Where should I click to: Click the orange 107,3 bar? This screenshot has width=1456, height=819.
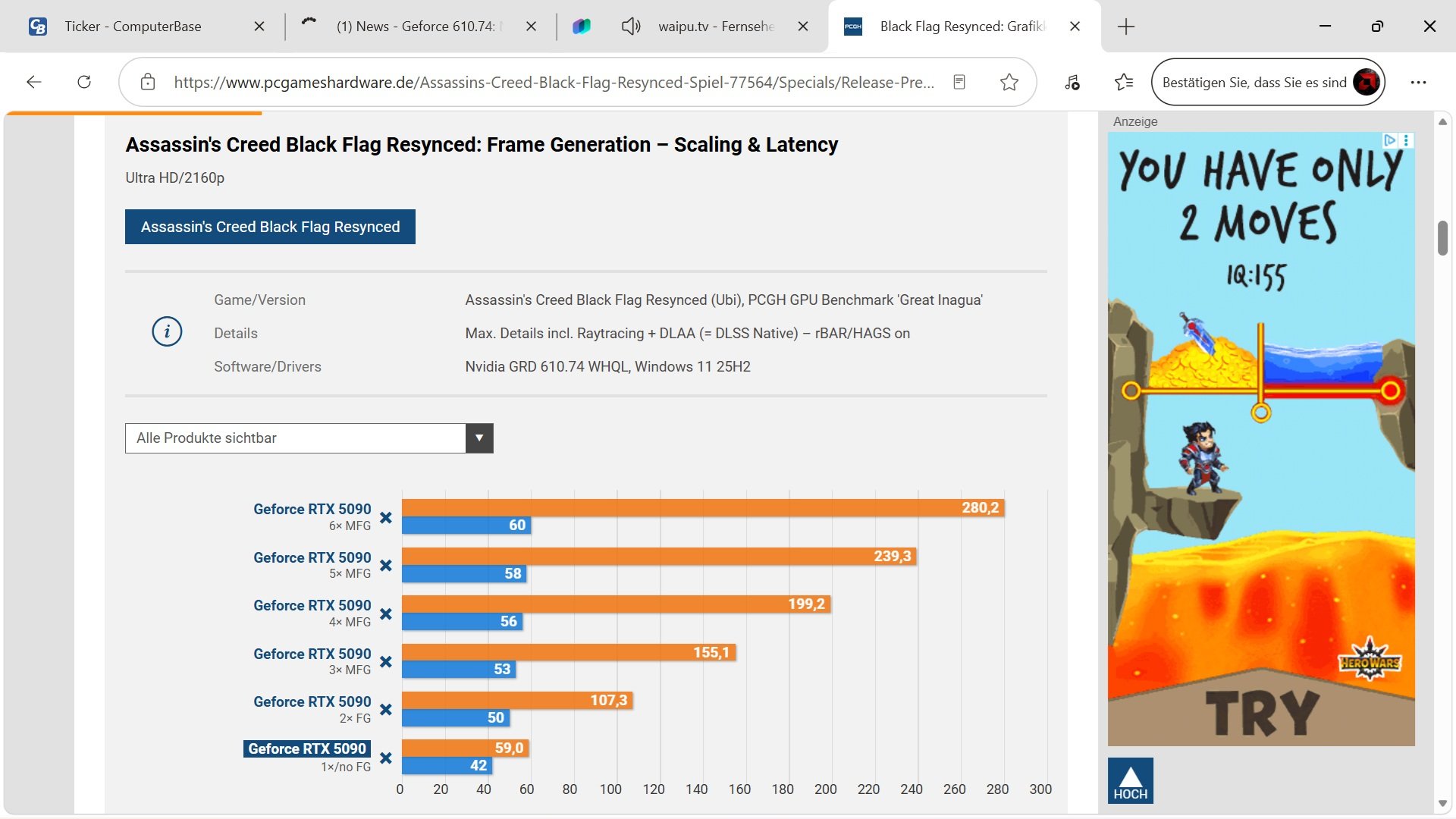(517, 701)
